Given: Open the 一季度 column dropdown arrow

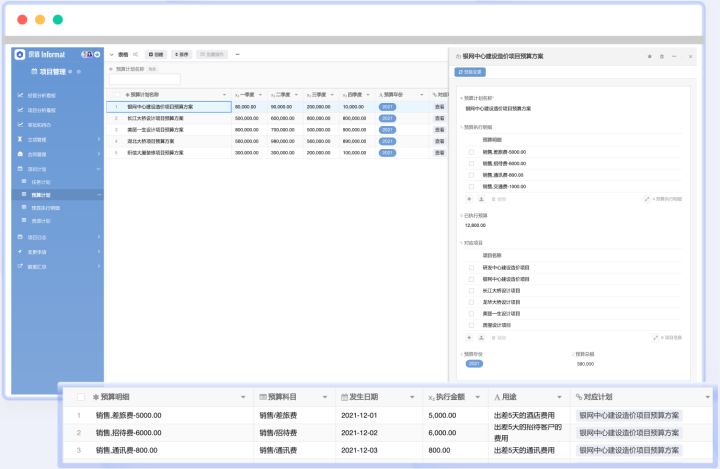Looking at the screenshot, I should pyautogui.click(x=263, y=93).
